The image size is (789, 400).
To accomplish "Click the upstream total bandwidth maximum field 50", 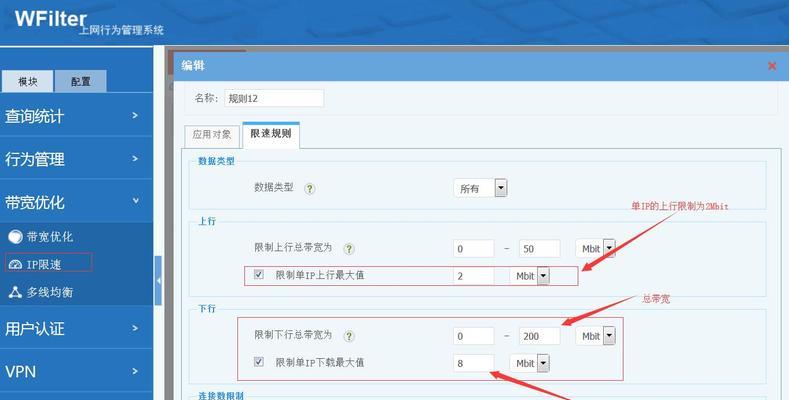I will click(x=539, y=249).
